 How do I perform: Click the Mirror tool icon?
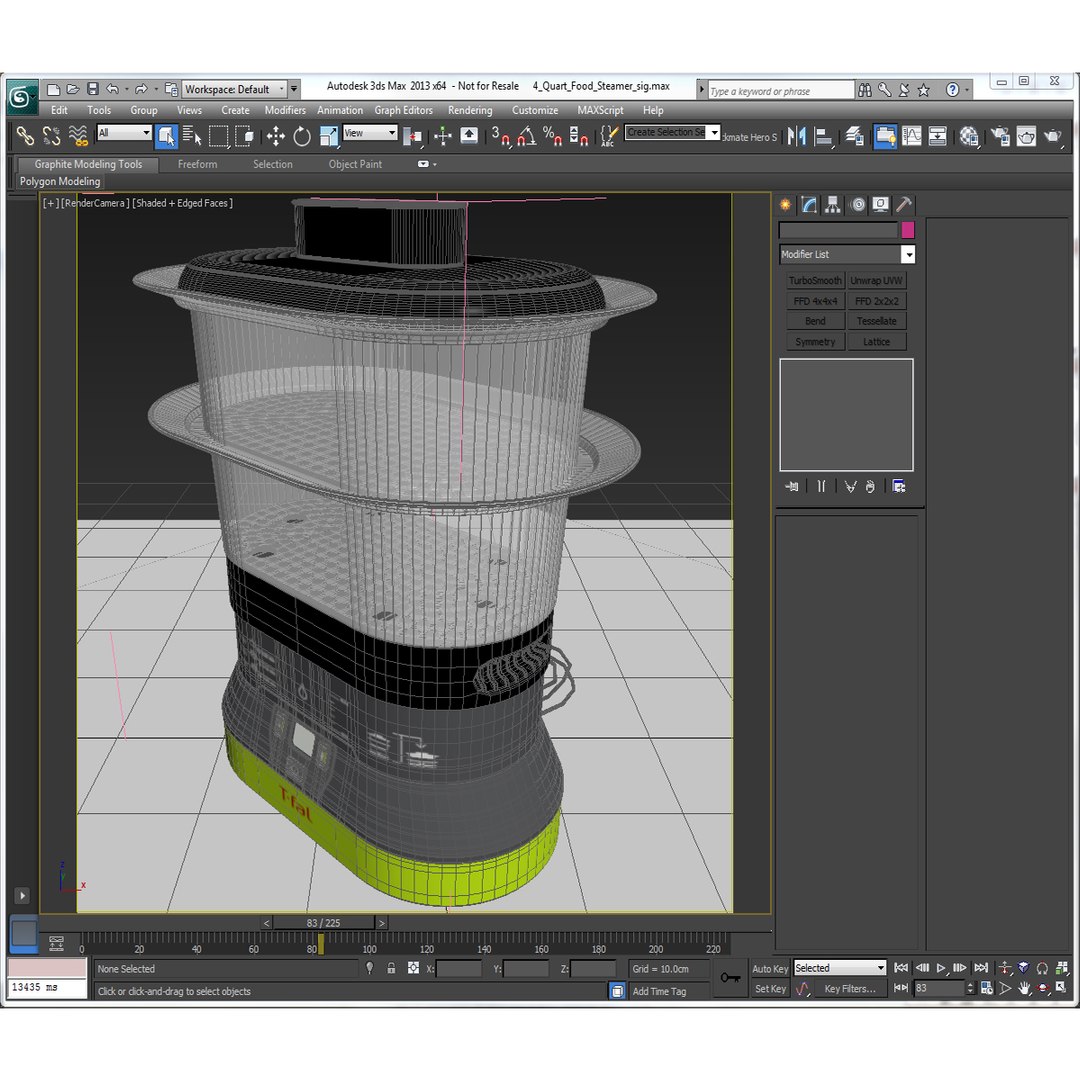point(797,136)
